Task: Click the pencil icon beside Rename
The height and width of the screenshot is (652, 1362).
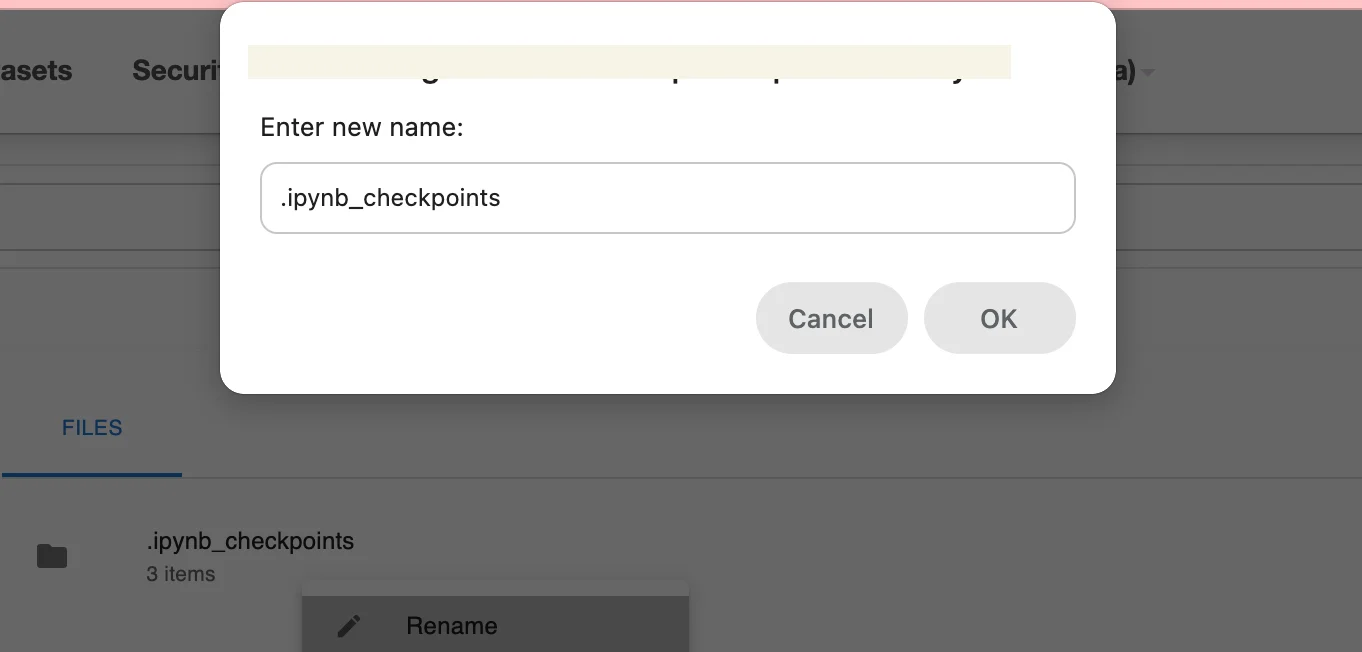Action: click(x=349, y=626)
